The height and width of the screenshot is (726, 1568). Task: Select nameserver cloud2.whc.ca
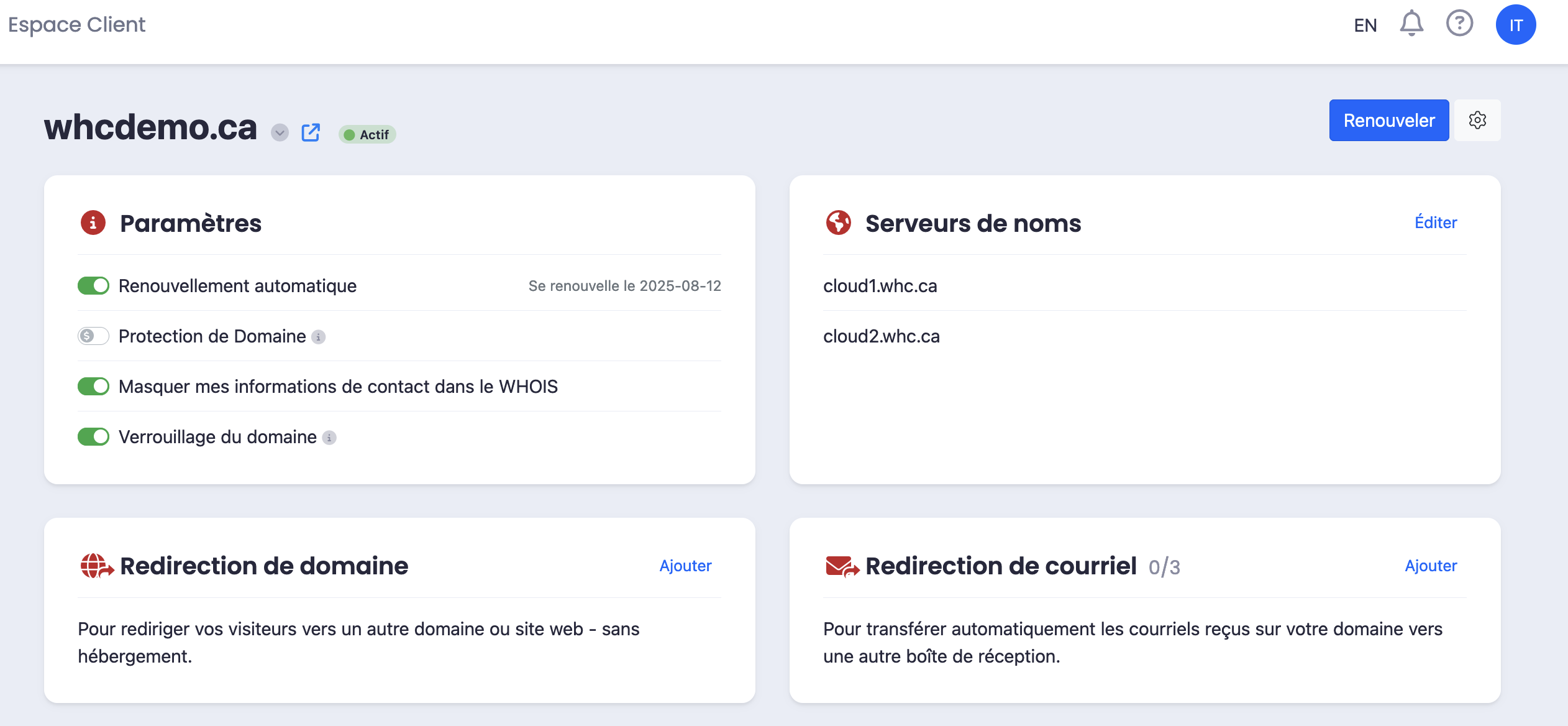click(x=882, y=336)
